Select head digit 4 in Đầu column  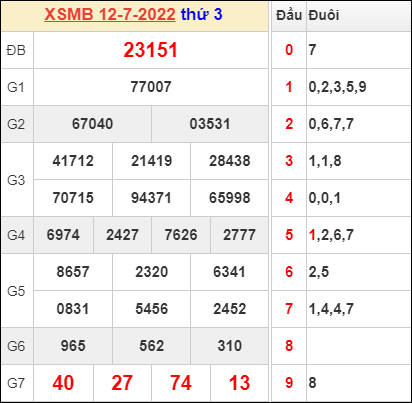point(289,198)
